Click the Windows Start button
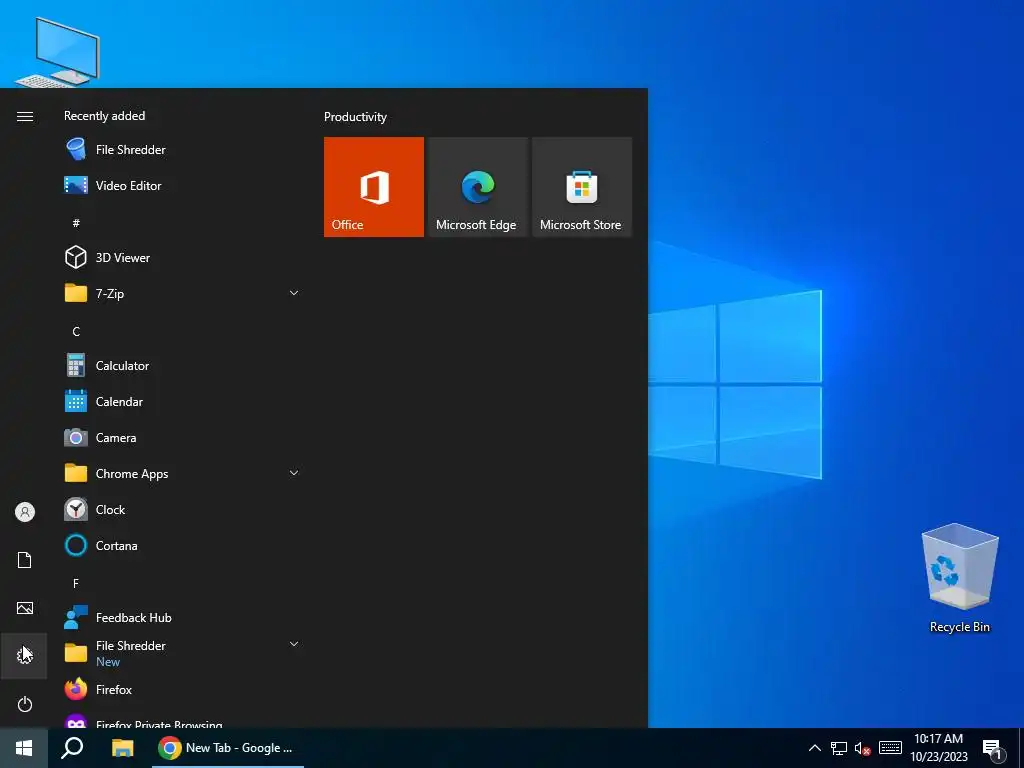Image resolution: width=1024 pixels, height=768 pixels. [x=24, y=748]
